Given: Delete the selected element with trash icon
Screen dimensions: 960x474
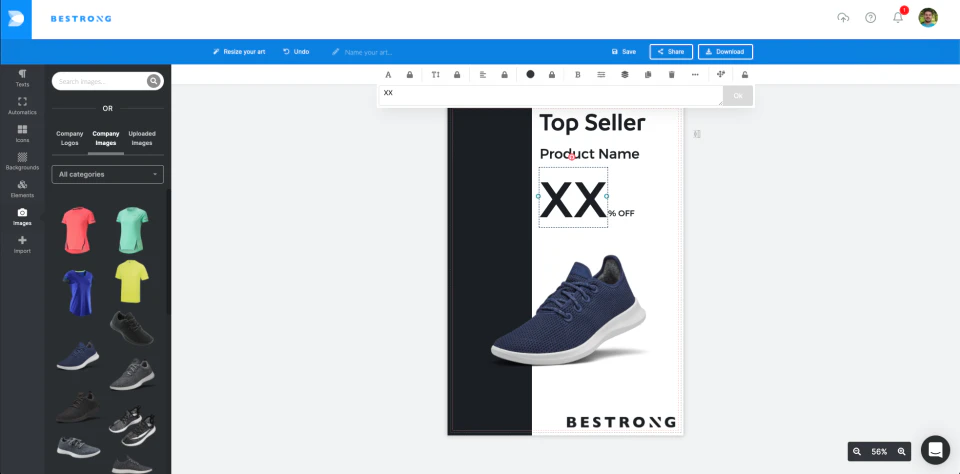Looking at the screenshot, I should pyautogui.click(x=672, y=75).
